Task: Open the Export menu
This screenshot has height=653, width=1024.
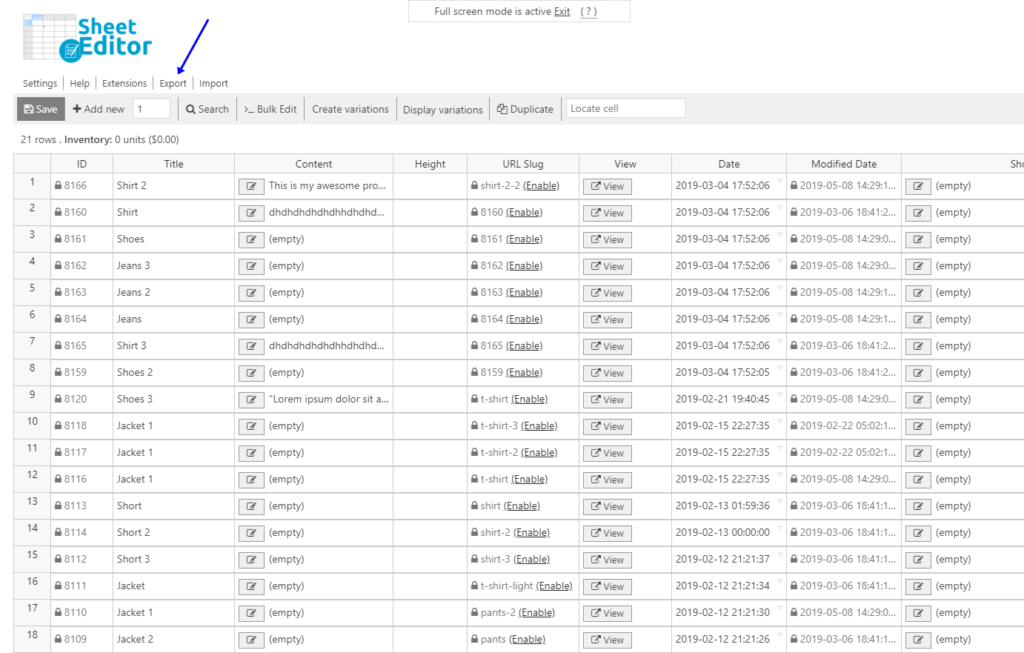Action: pos(172,83)
